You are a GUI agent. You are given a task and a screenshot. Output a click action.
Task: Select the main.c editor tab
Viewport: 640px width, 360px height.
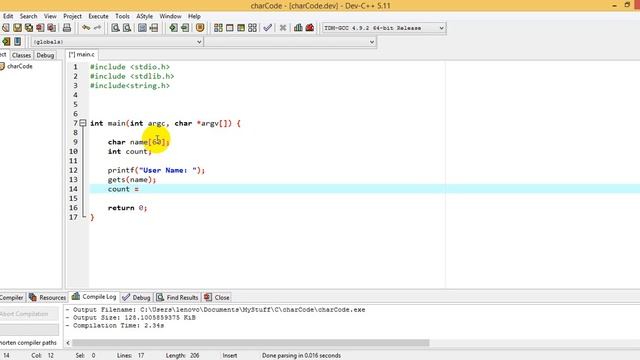[x=82, y=54]
